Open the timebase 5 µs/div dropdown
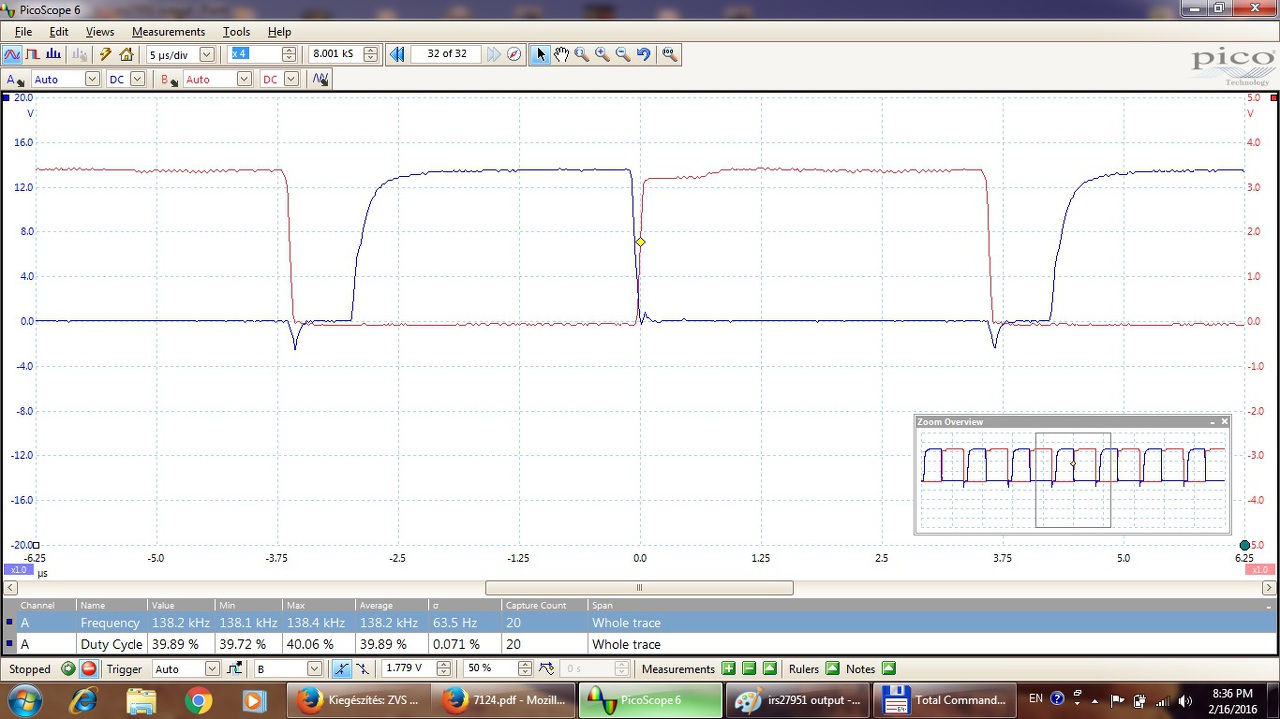The image size is (1280, 719). (x=207, y=54)
